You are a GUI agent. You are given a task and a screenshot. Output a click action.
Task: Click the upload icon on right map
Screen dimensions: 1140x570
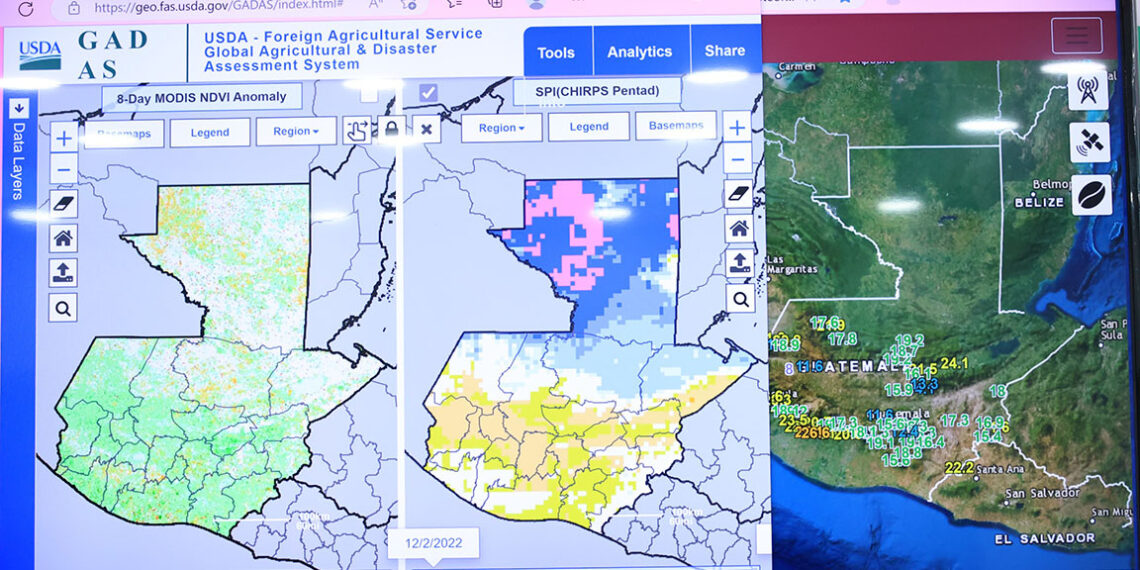coord(739,262)
